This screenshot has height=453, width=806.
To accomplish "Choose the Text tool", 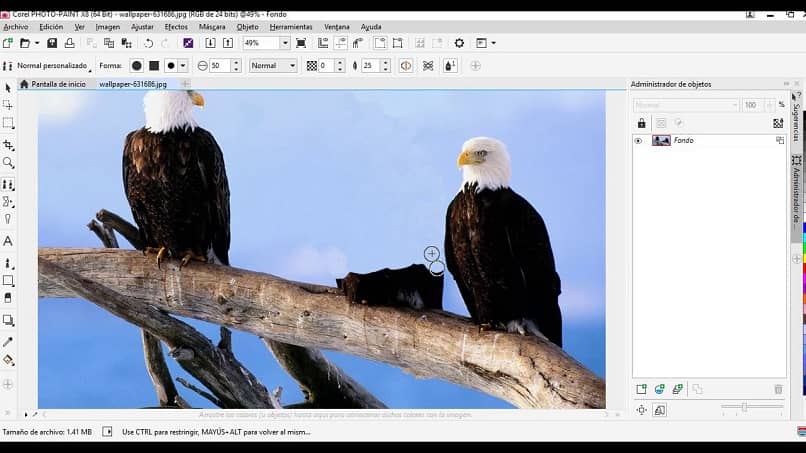I will pos(8,241).
